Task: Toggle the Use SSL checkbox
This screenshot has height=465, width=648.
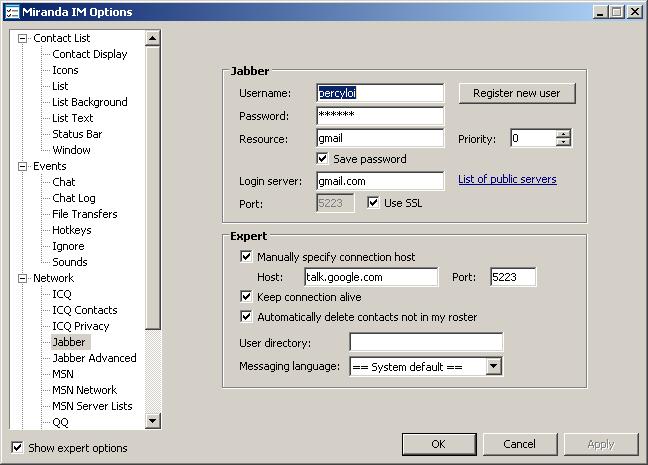Action: [373, 203]
